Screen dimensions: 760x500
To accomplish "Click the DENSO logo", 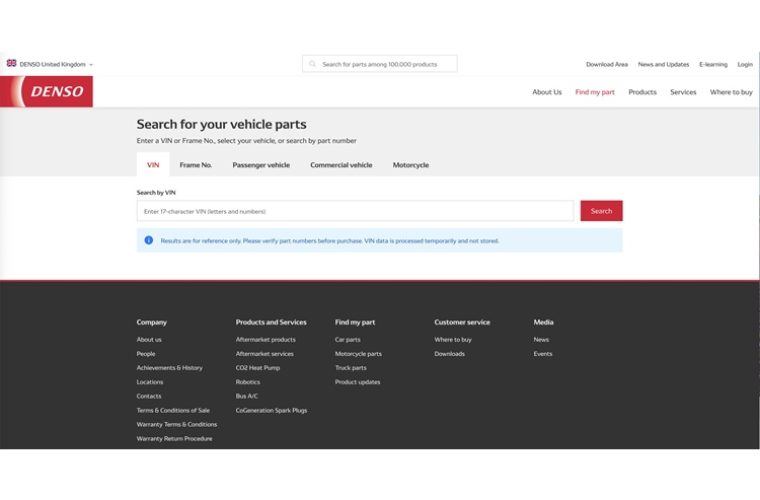I will coord(47,92).
